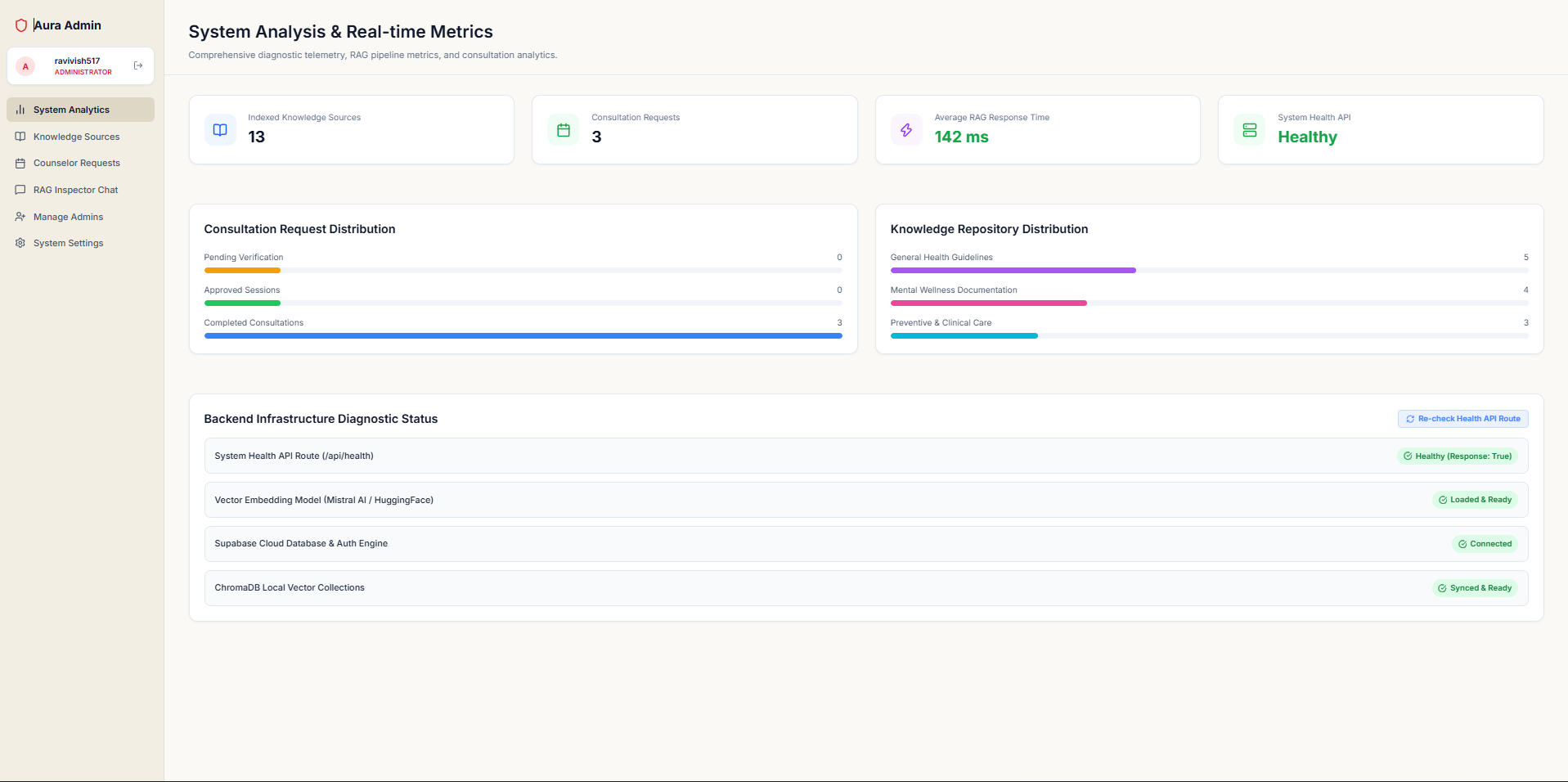Viewport: 1568px width, 782px height.
Task: Click the Vector Embedding Model row
Action: click(866, 500)
